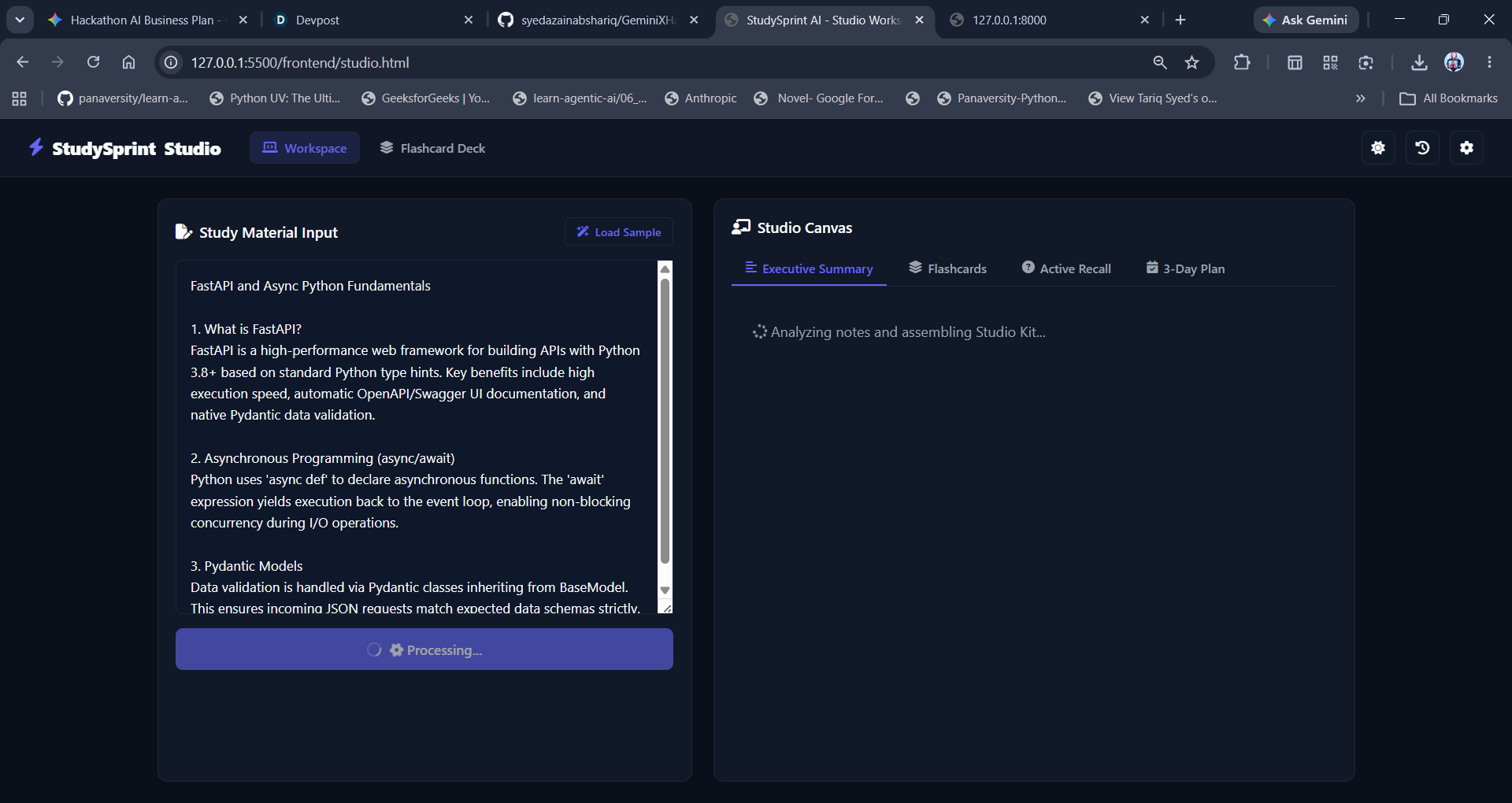
Task: Click the text area resize handle corner
Action: [666, 607]
